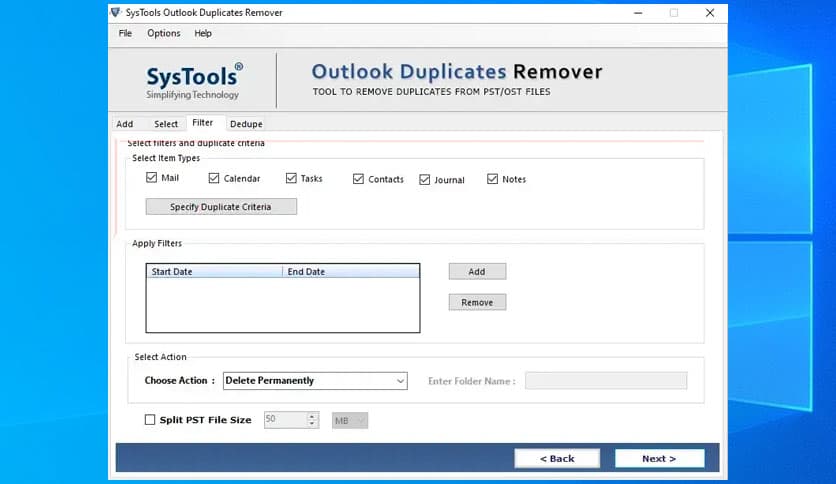Toggle the Tasks checkbox
Screen dimensions: 836x484
[x=291, y=178]
